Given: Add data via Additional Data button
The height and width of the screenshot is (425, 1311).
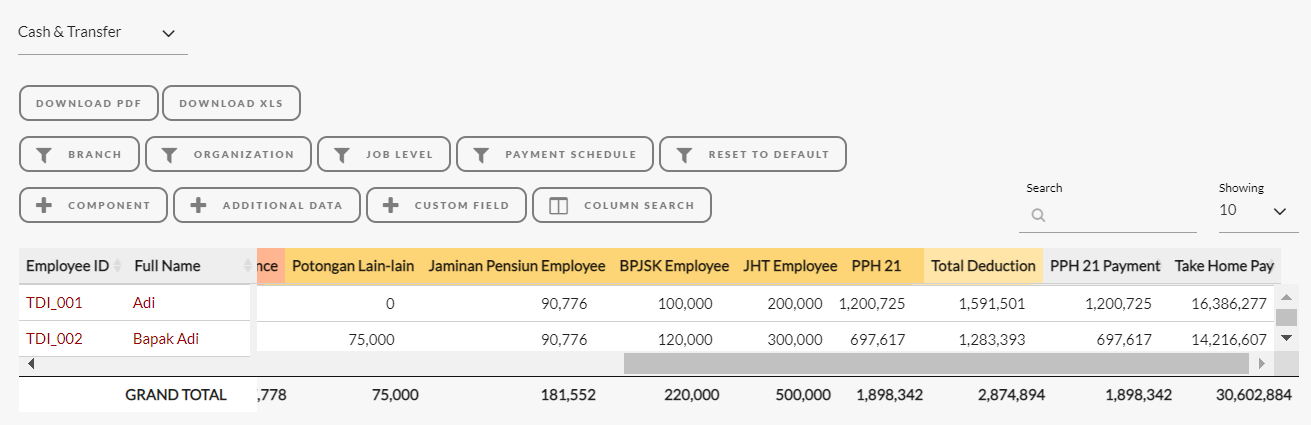Looking at the screenshot, I should pyautogui.click(x=266, y=205).
